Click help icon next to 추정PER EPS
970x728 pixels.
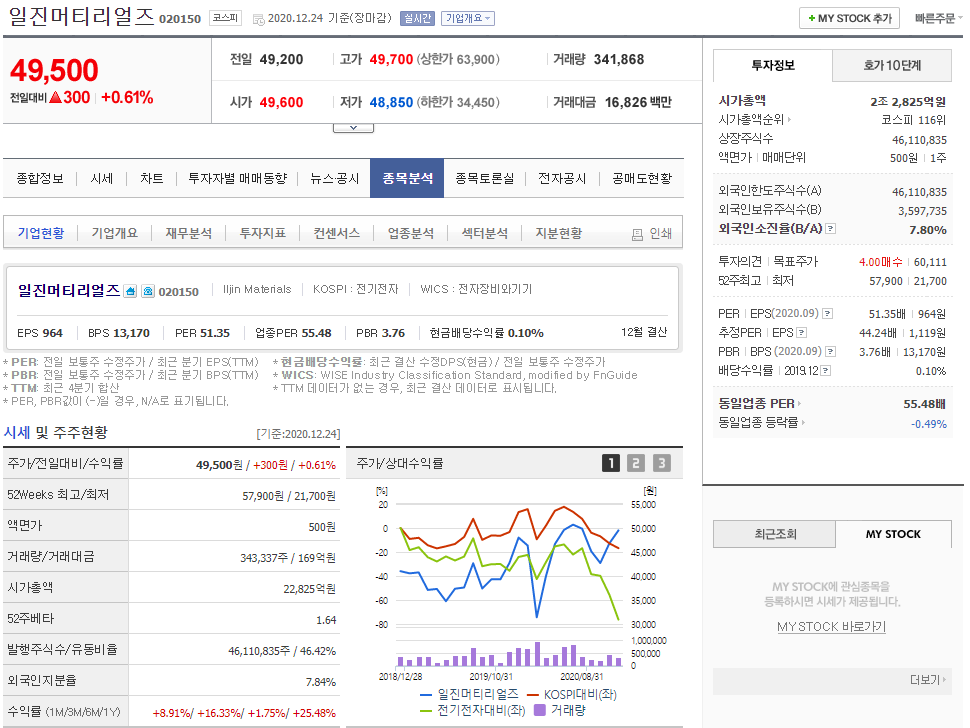click(x=802, y=333)
